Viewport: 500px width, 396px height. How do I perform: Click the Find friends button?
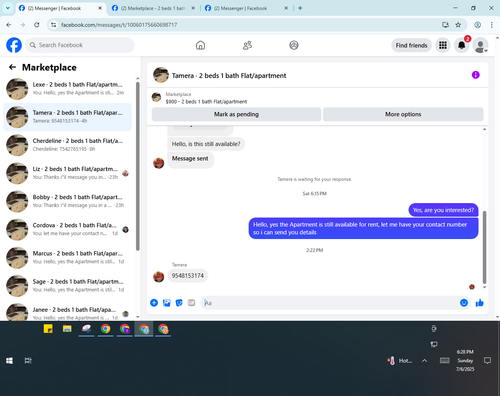click(x=411, y=45)
